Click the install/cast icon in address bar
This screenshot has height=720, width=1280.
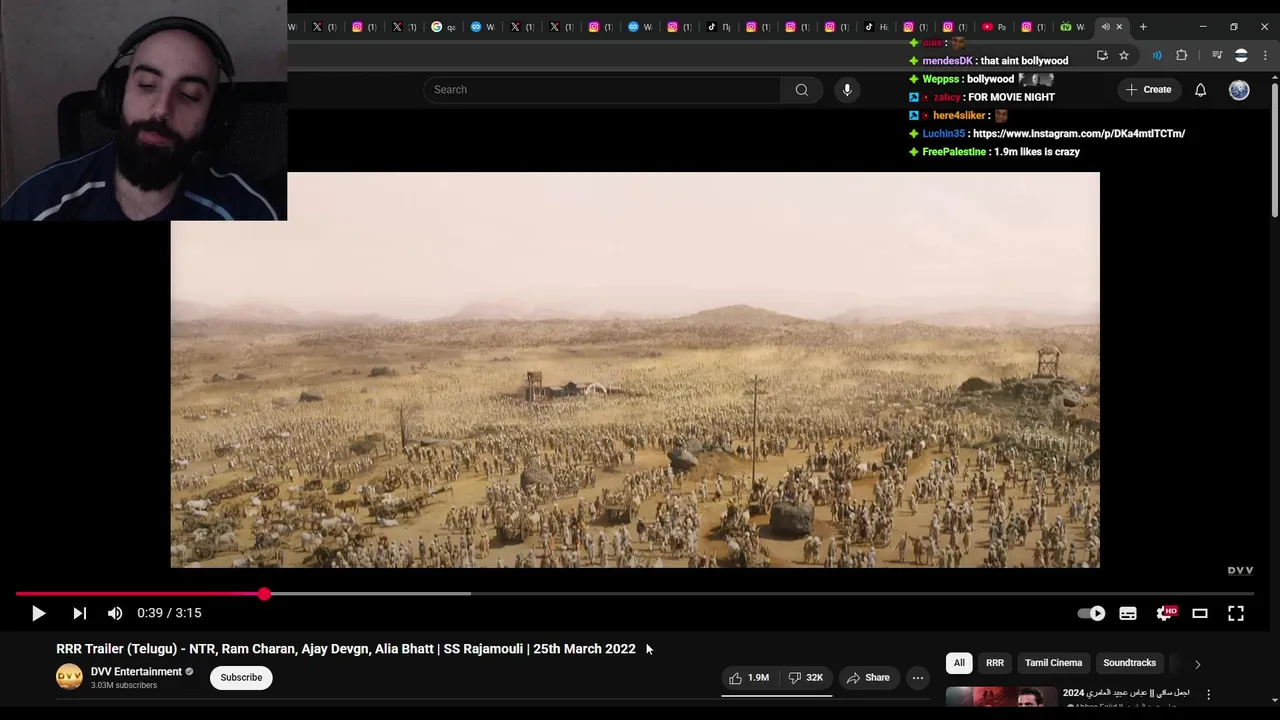click(x=1102, y=55)
